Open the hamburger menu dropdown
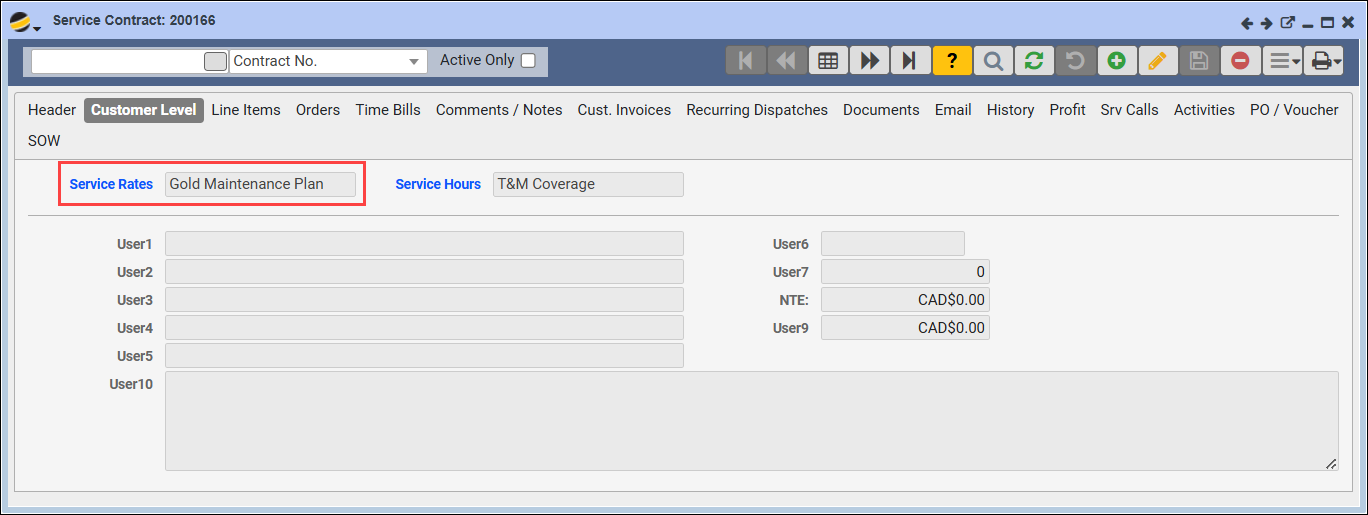1368x515 pixels. tap(1282, 61)
